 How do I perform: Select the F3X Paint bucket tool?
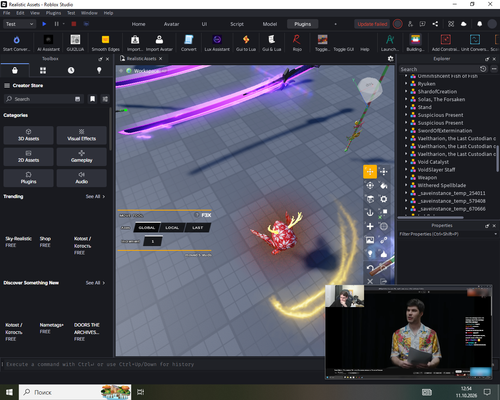(x=384, y=185)
